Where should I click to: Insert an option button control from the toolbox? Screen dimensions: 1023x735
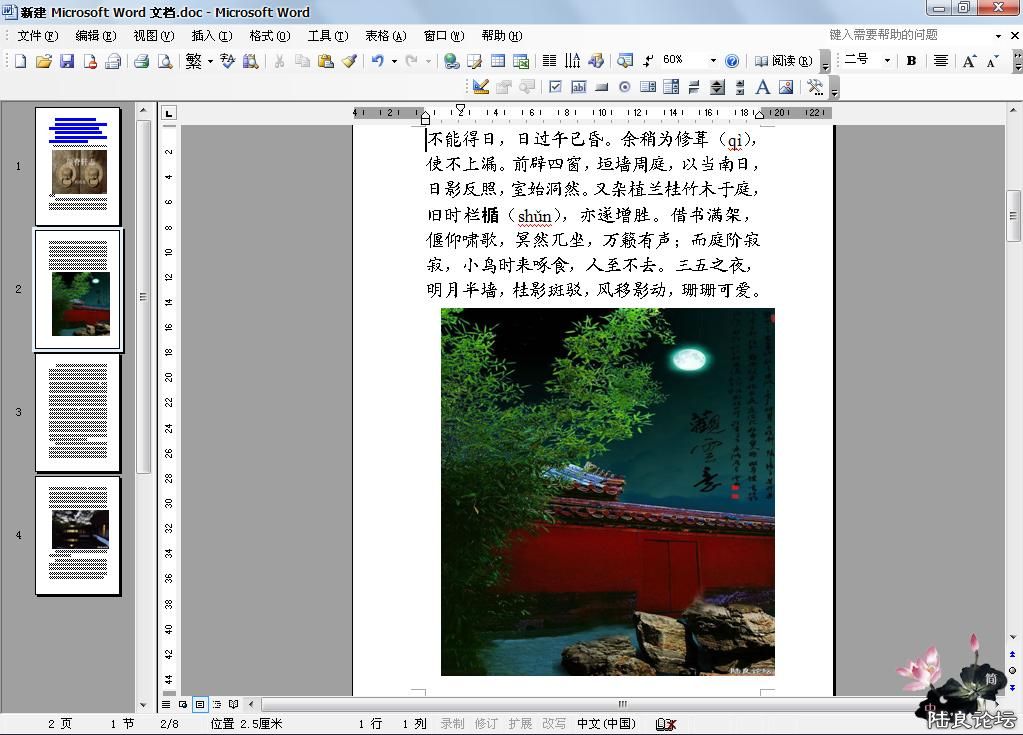click(625, 87)
